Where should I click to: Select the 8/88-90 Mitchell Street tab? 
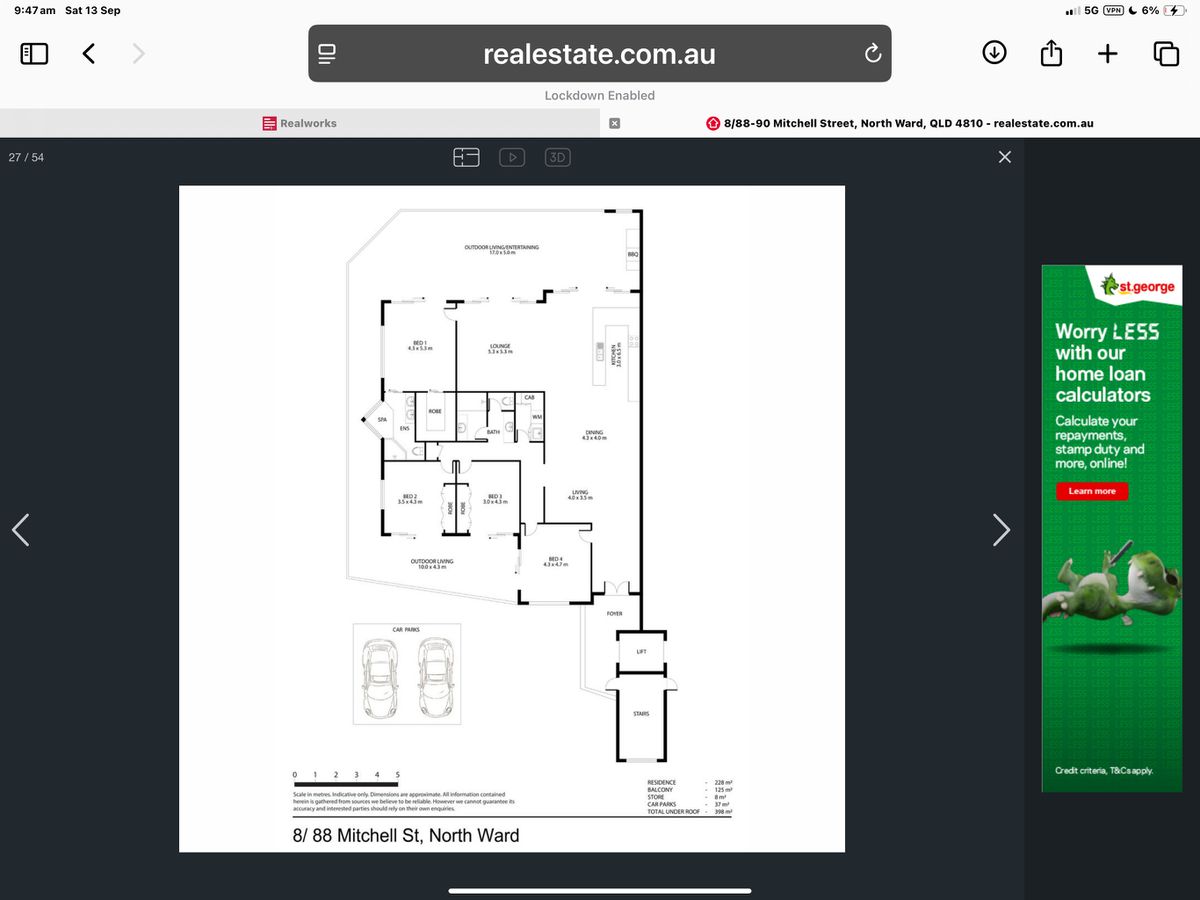point(900,123)
